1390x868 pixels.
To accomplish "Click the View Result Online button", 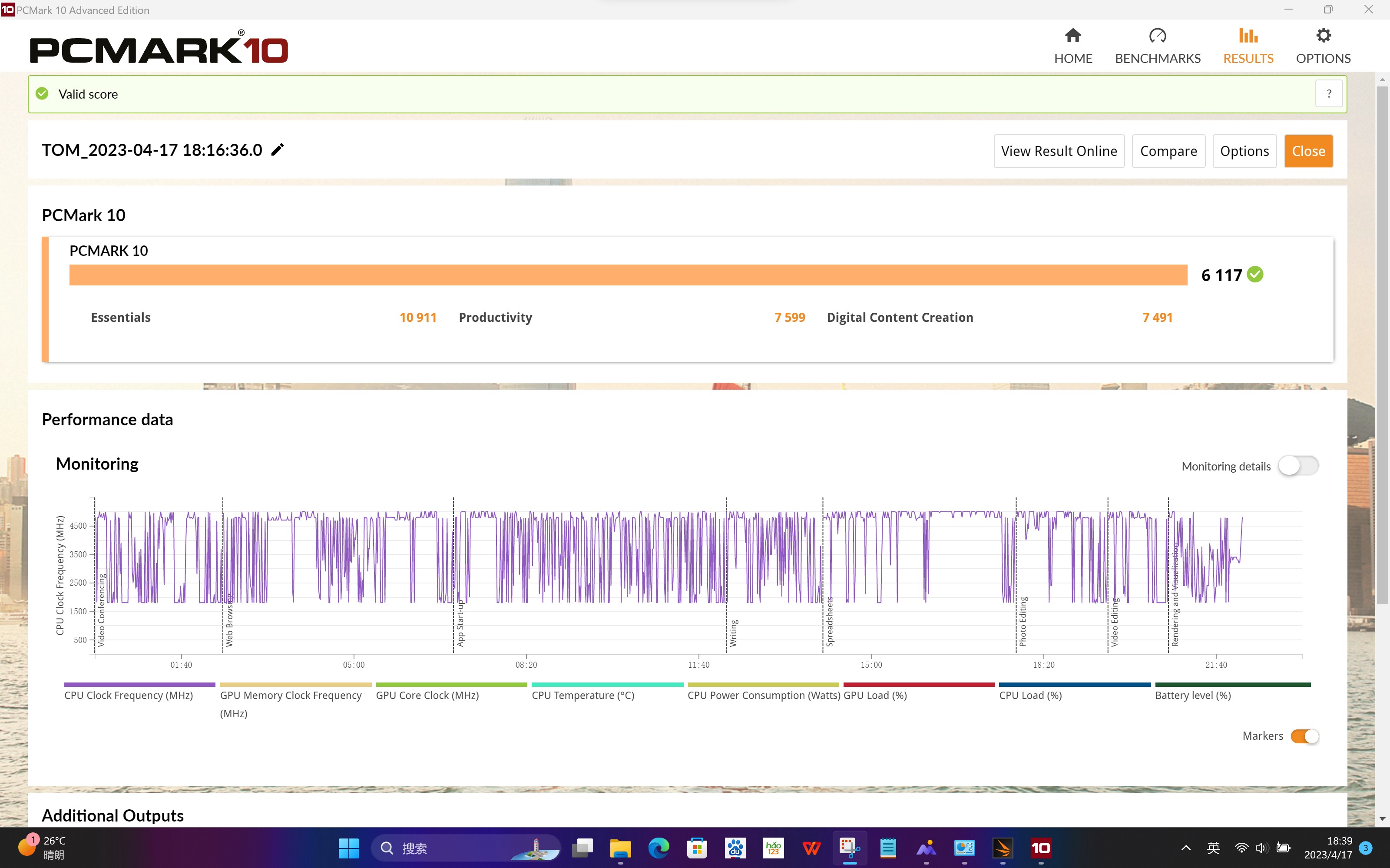I will (x=1059, y=151).
